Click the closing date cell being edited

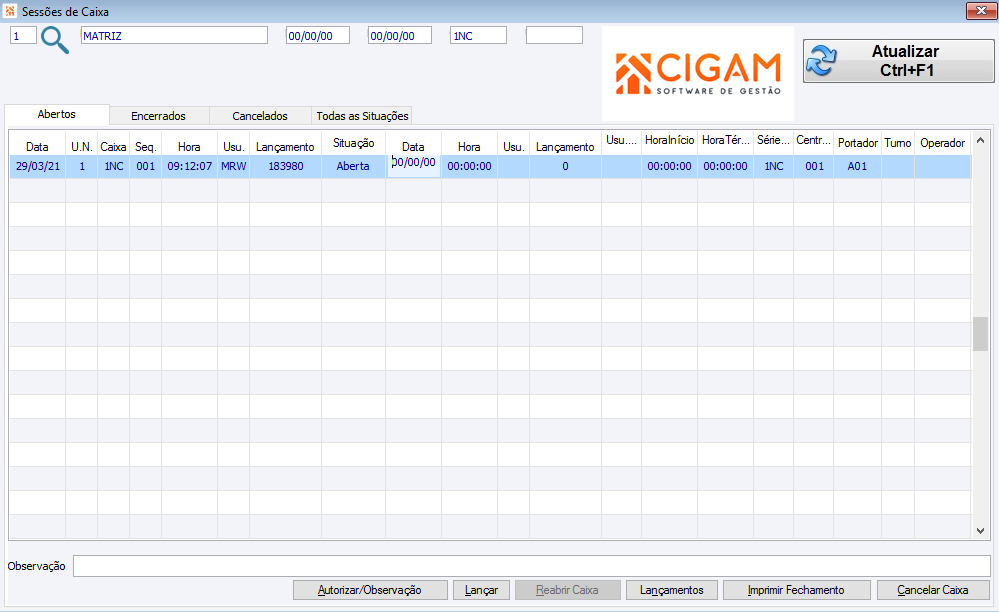tap(413, 165)
